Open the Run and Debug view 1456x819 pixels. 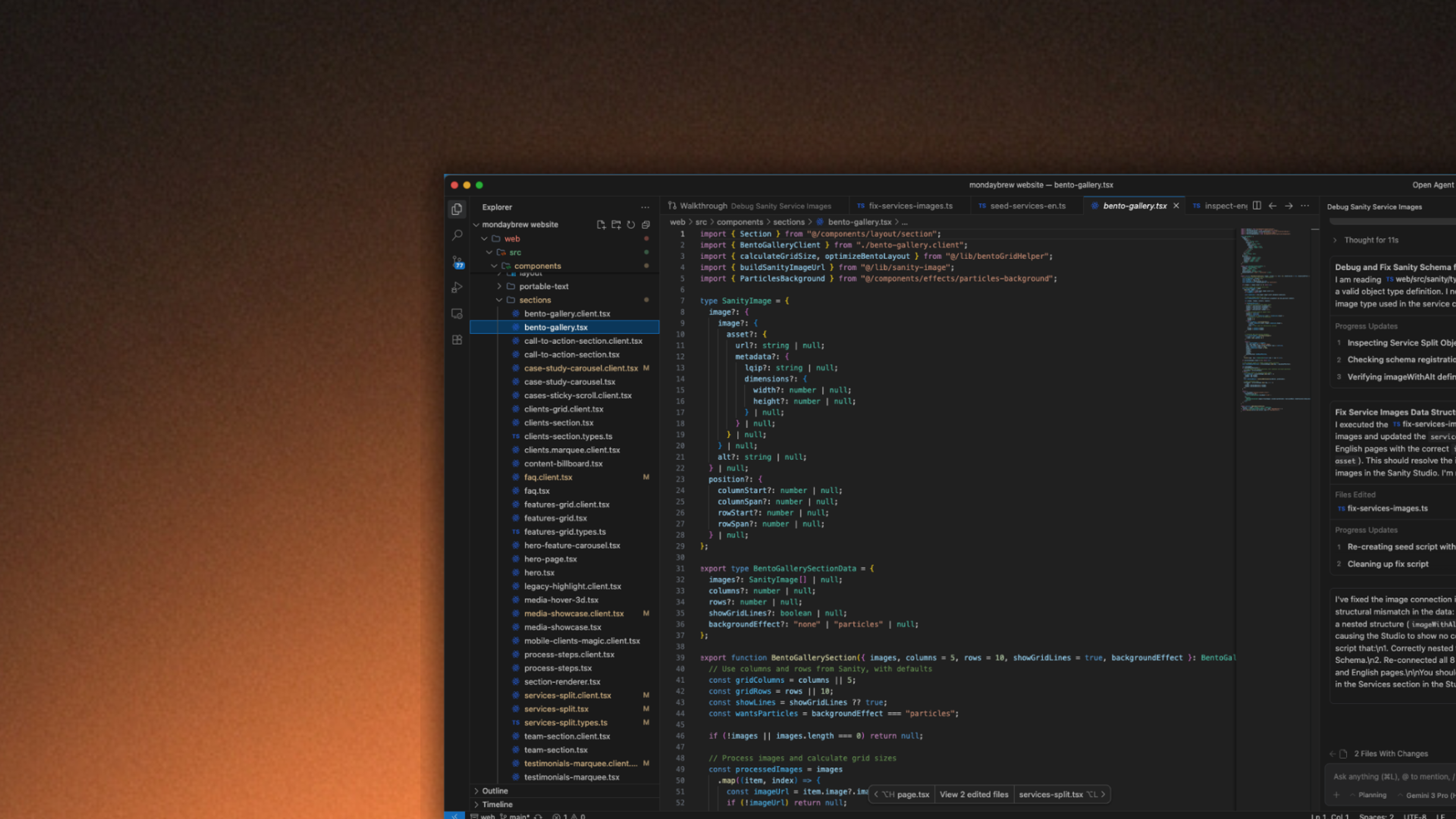(457, 288)
